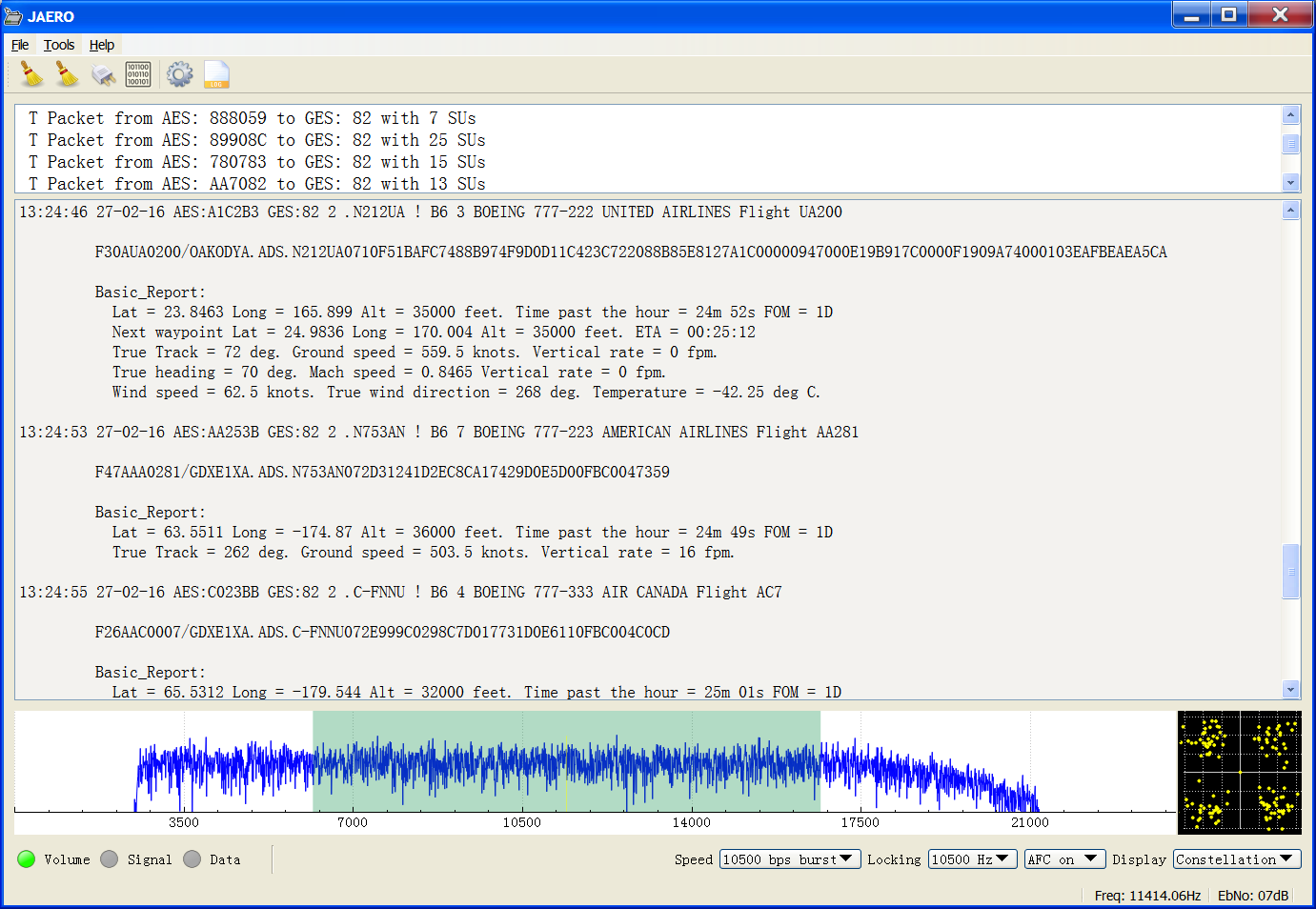Click the plug connection icon
The image size is (1316, 909).
pos(103,74)
